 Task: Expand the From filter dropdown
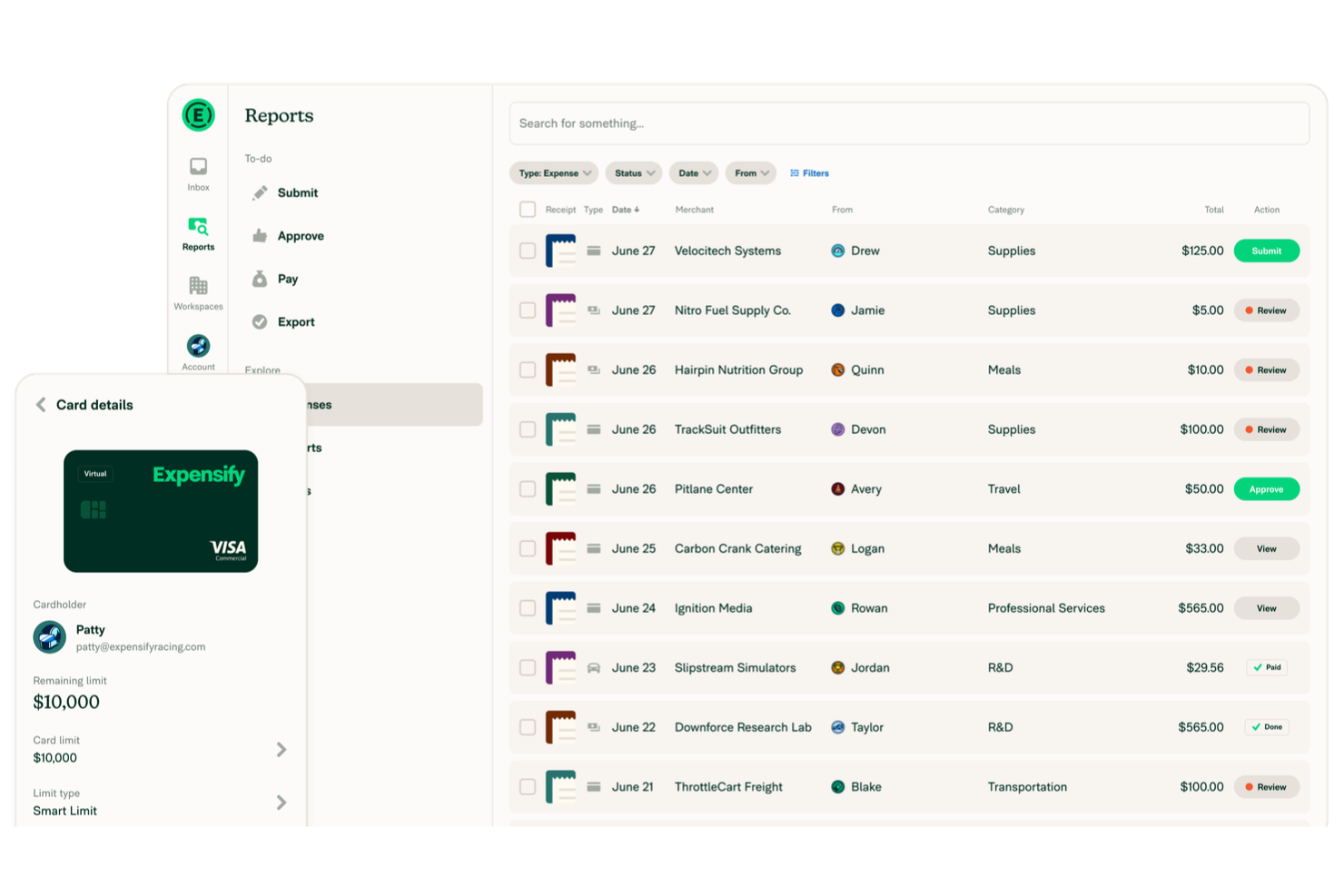pos(750,172)
